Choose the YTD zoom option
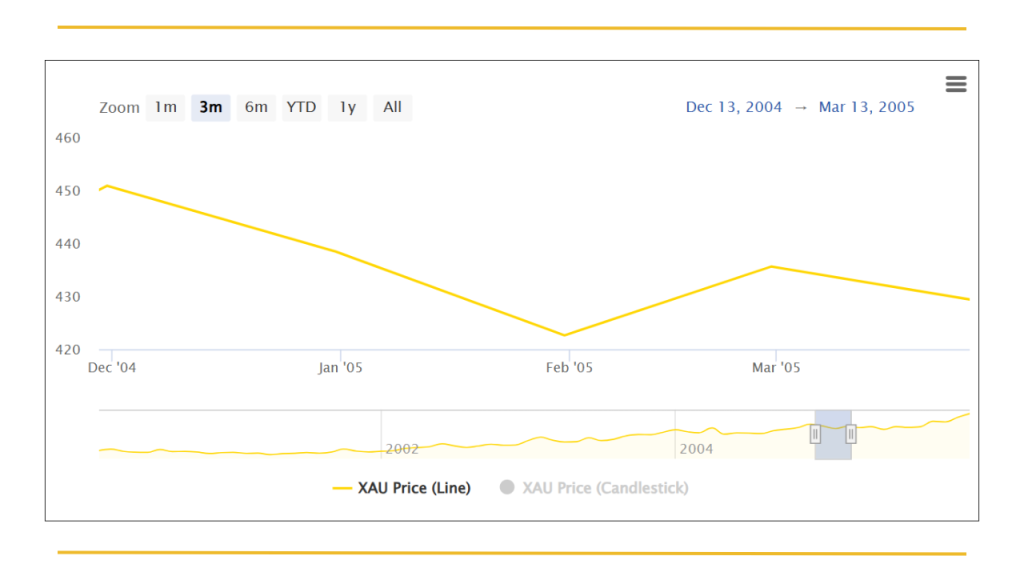1024x576 pixels. click(x=301, y=107)
